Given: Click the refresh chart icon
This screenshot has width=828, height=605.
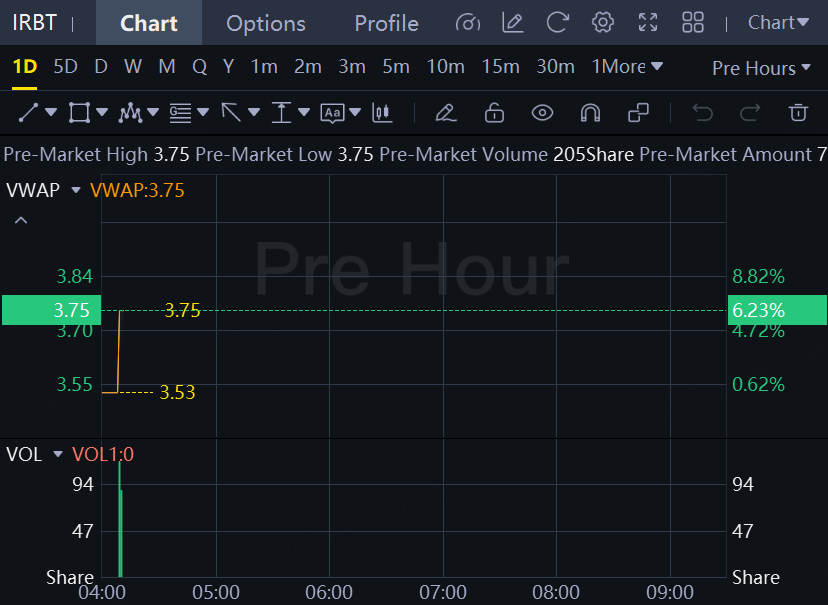Looking at the screenshot, I should pos(558,23).
